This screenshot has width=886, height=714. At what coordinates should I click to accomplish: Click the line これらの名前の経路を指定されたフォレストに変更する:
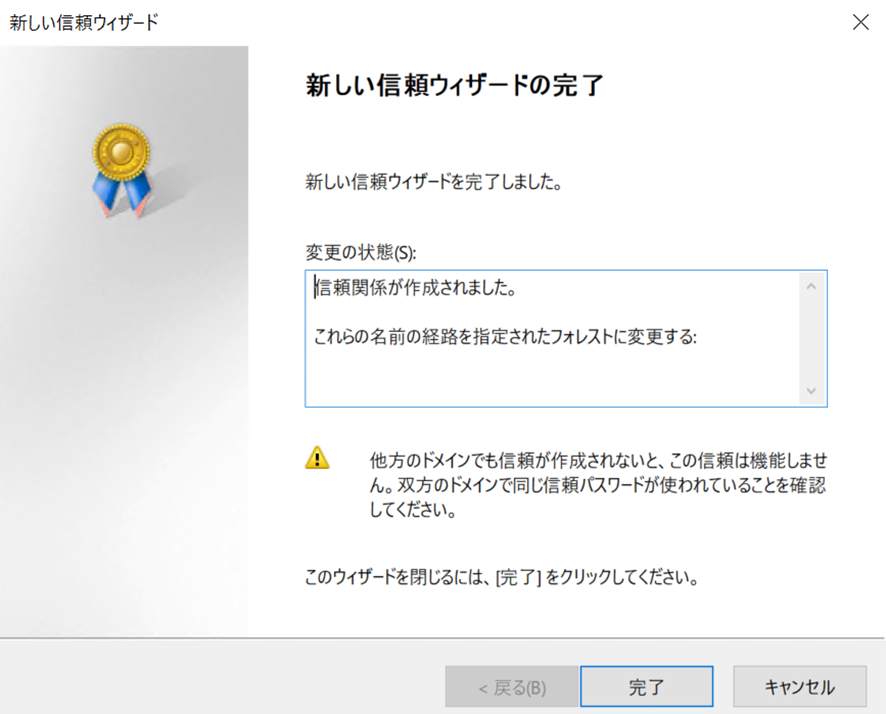tap(505, 337)
